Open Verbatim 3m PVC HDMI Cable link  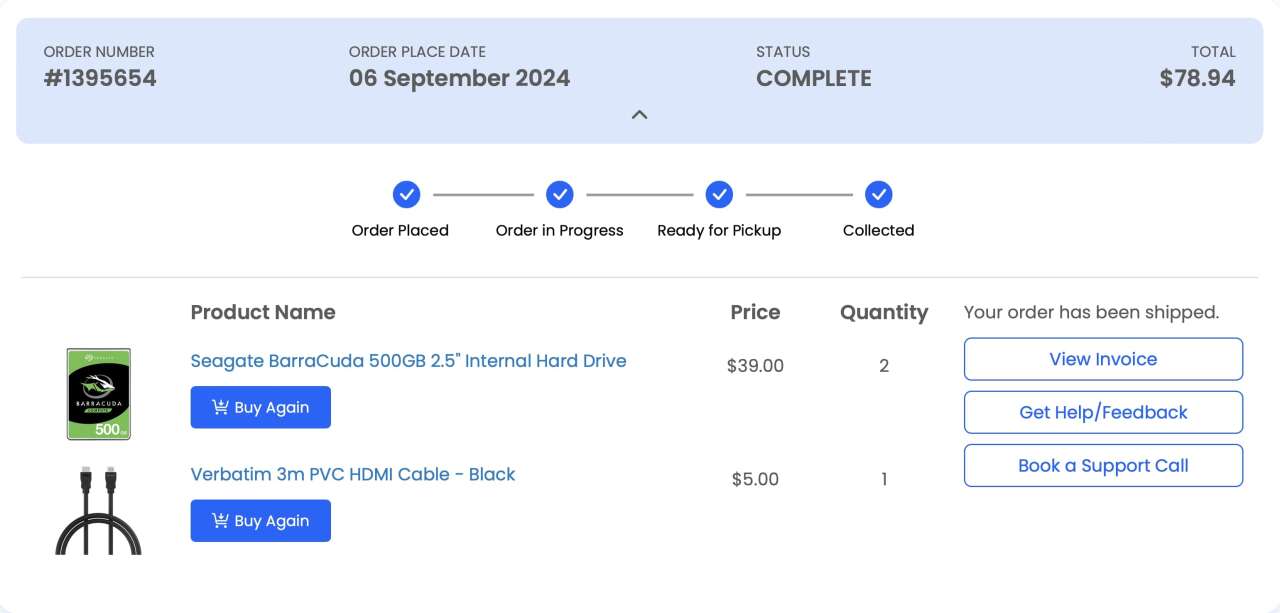pos(353,474)
